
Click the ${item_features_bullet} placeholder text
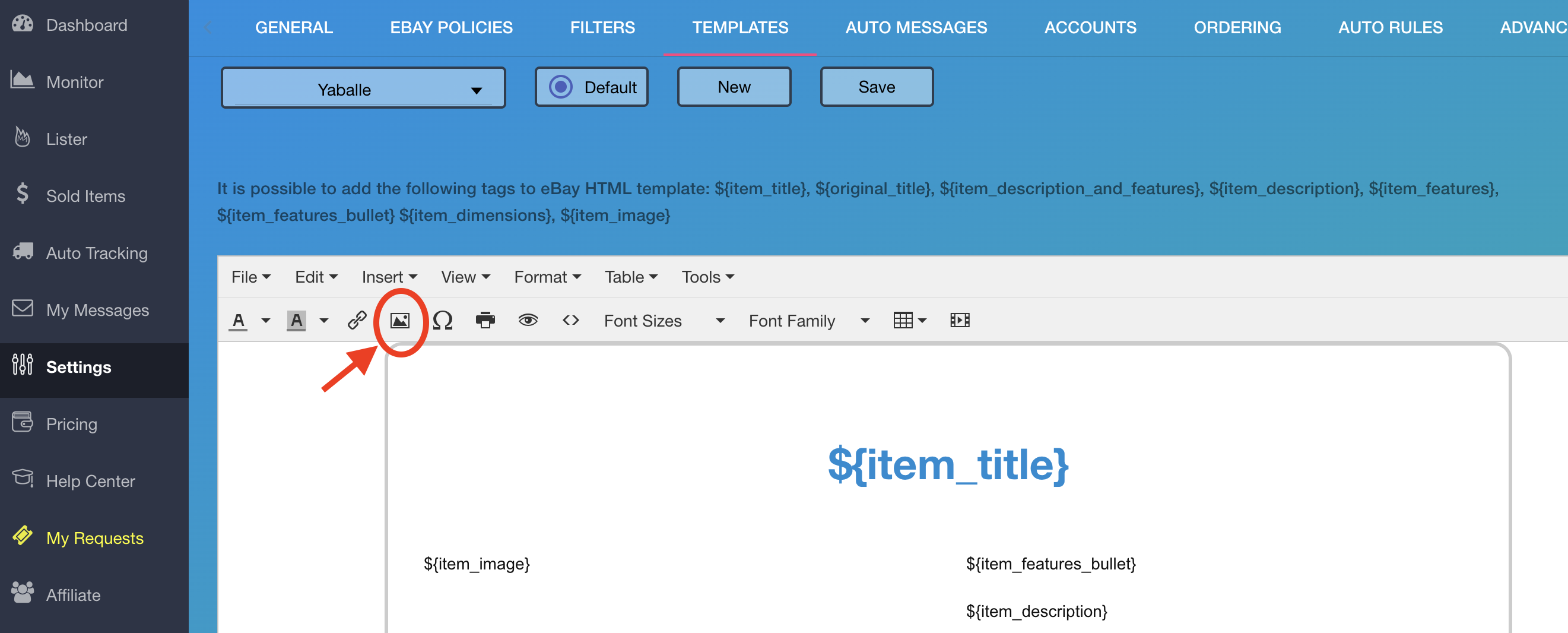point(1050,564)
